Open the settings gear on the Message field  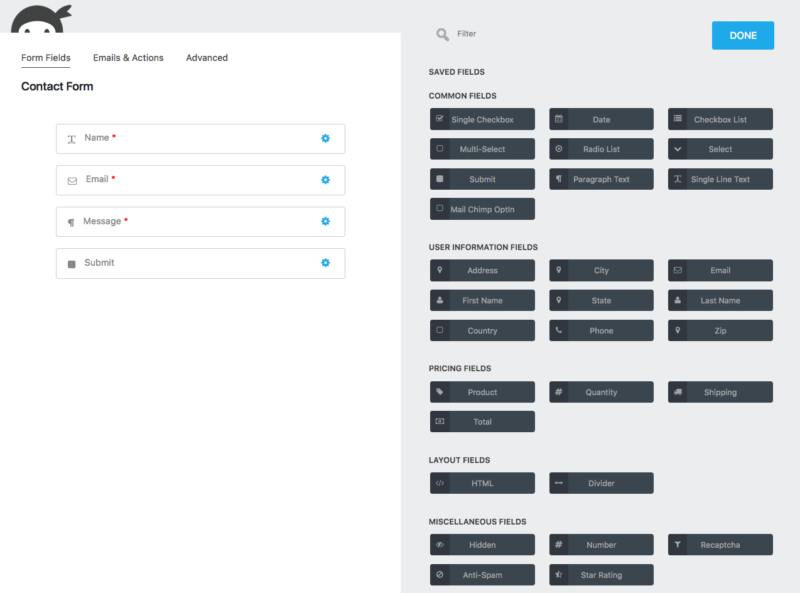(325, 221)
